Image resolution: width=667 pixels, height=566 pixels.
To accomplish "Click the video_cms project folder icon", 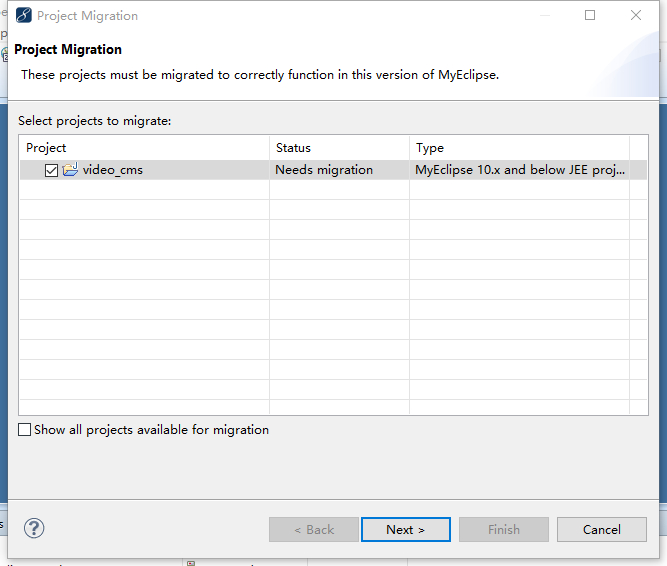I will coord(70,170).
